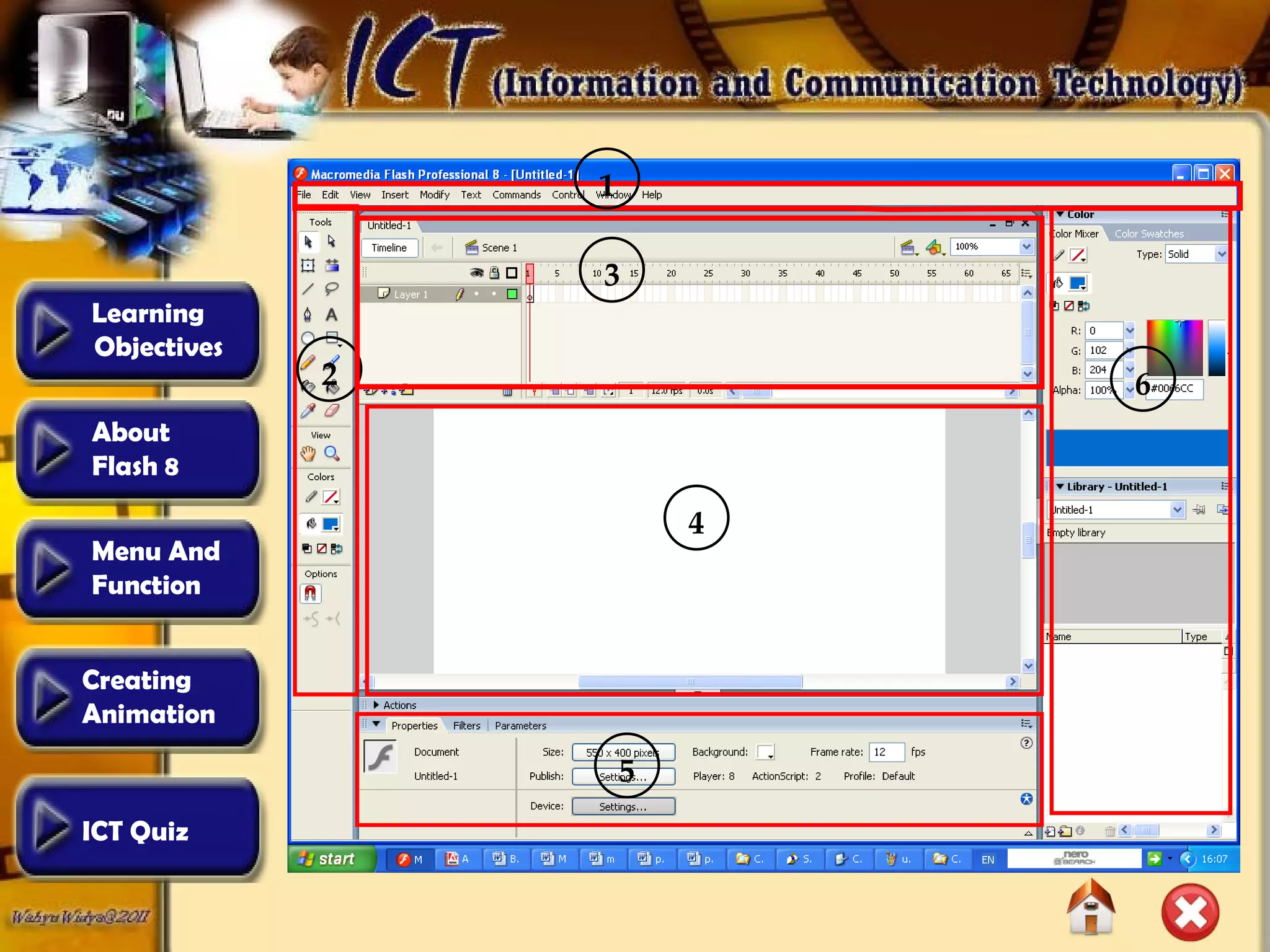Viewport: 1270px width, 952px height.
Task: Click the Black and White colors icon
Action: click(307, 549)
